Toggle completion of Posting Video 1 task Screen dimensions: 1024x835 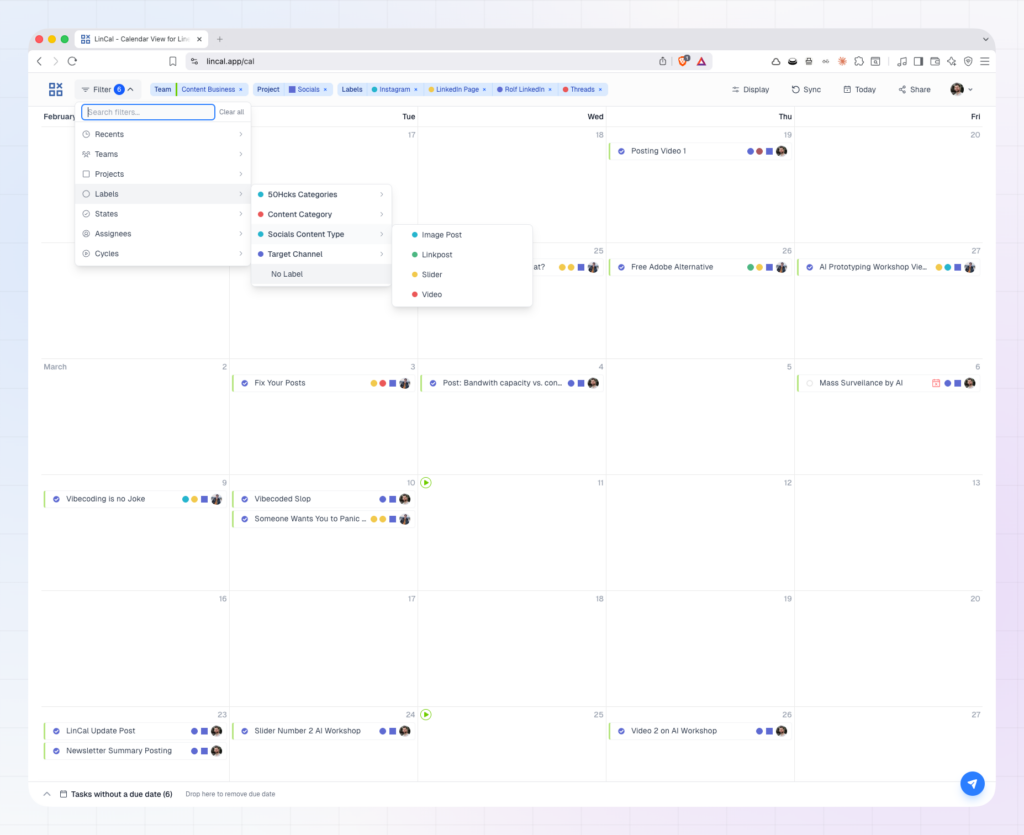coord(621,151)
